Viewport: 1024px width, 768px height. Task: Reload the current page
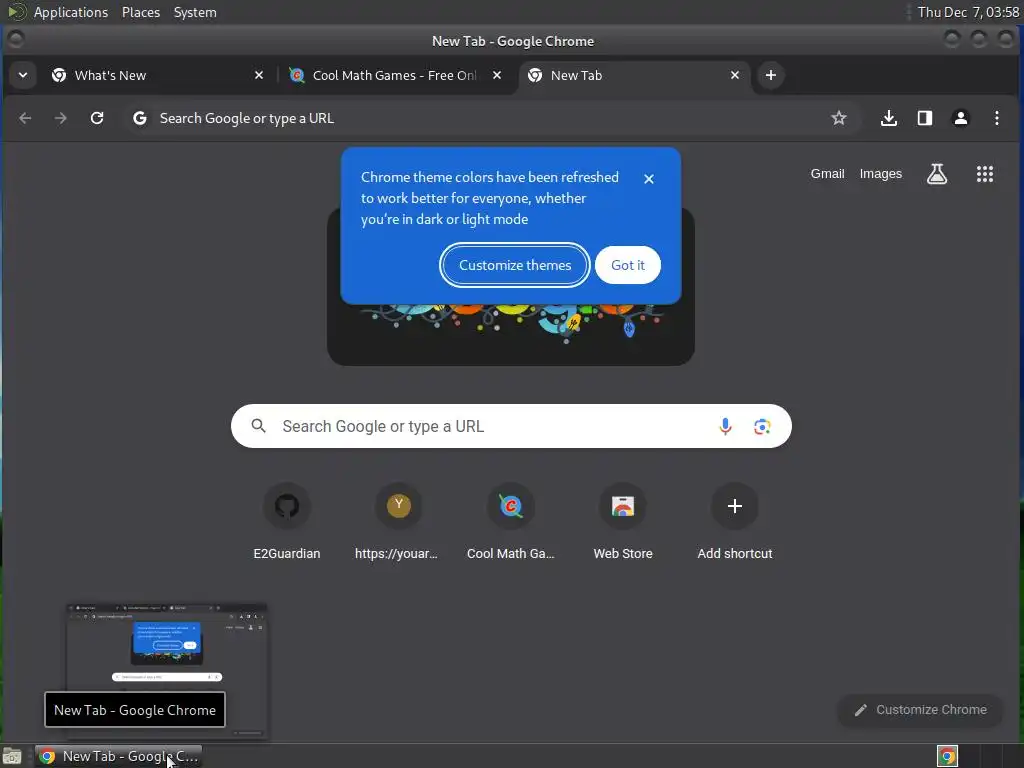point(97,118)
